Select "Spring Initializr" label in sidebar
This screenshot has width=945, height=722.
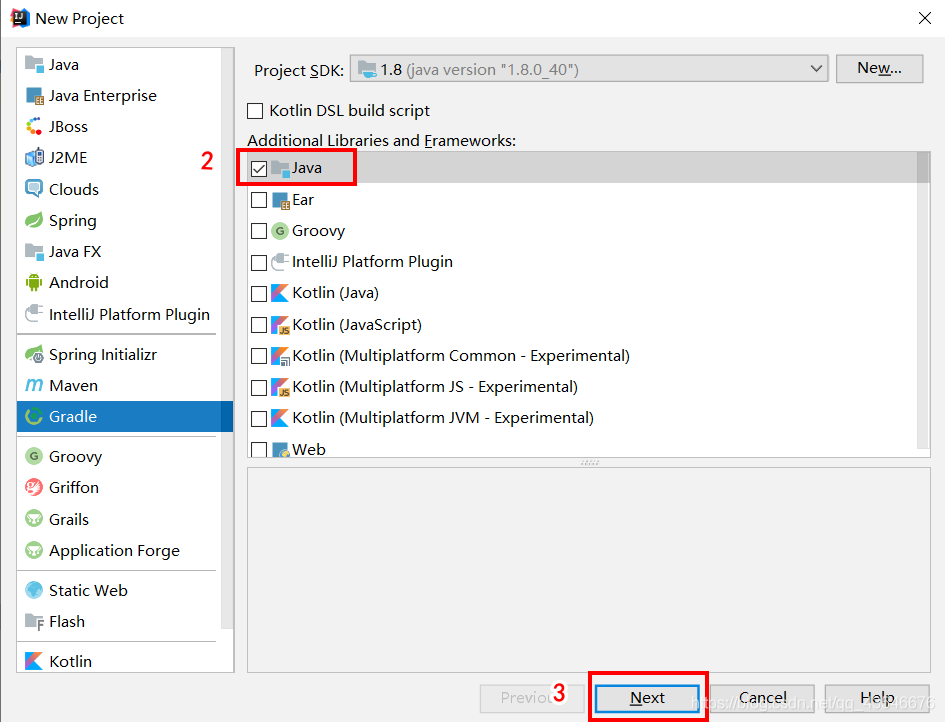click(x=102, y=354)
